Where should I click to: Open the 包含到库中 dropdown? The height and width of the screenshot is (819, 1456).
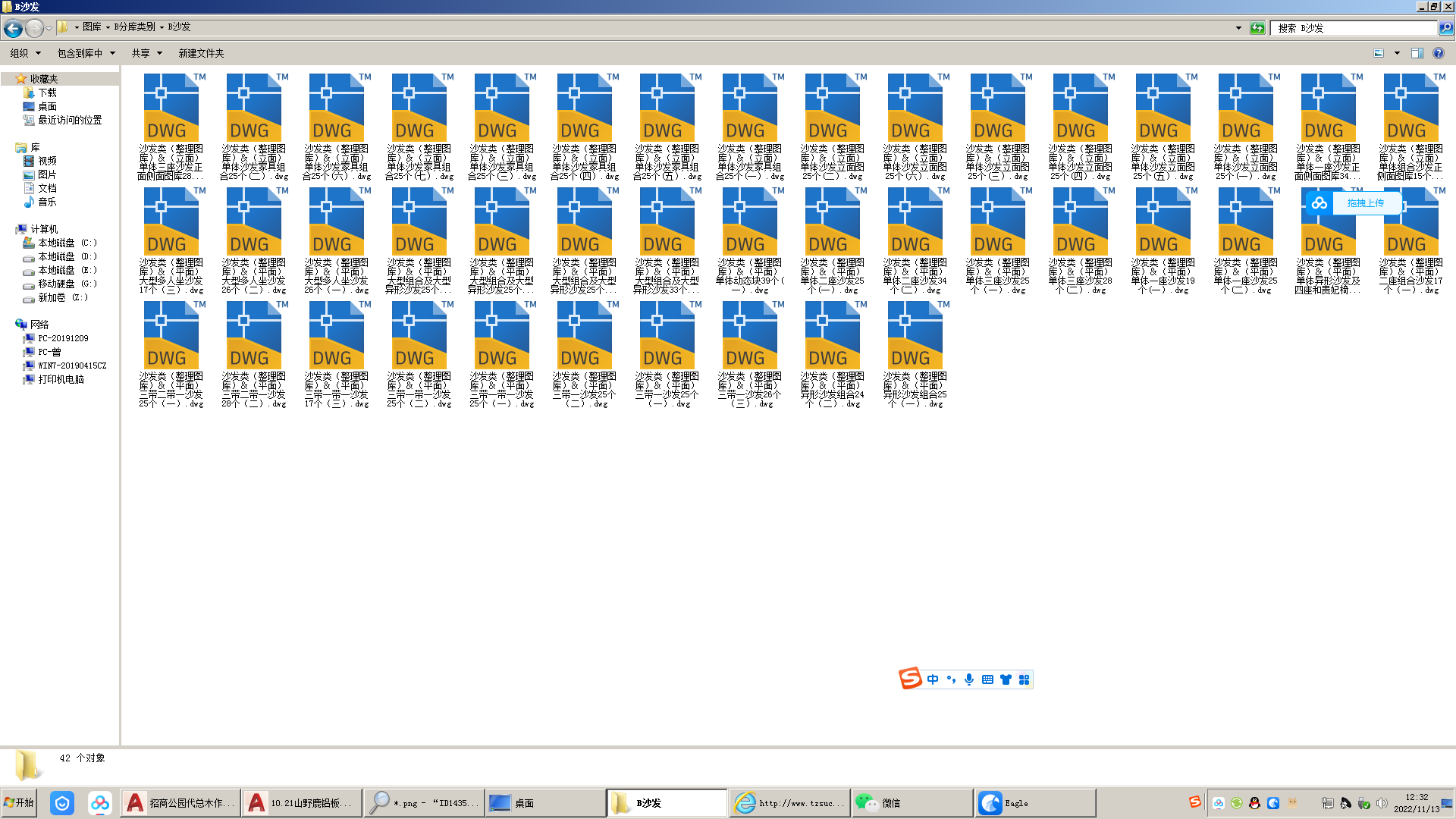[86, 53]
